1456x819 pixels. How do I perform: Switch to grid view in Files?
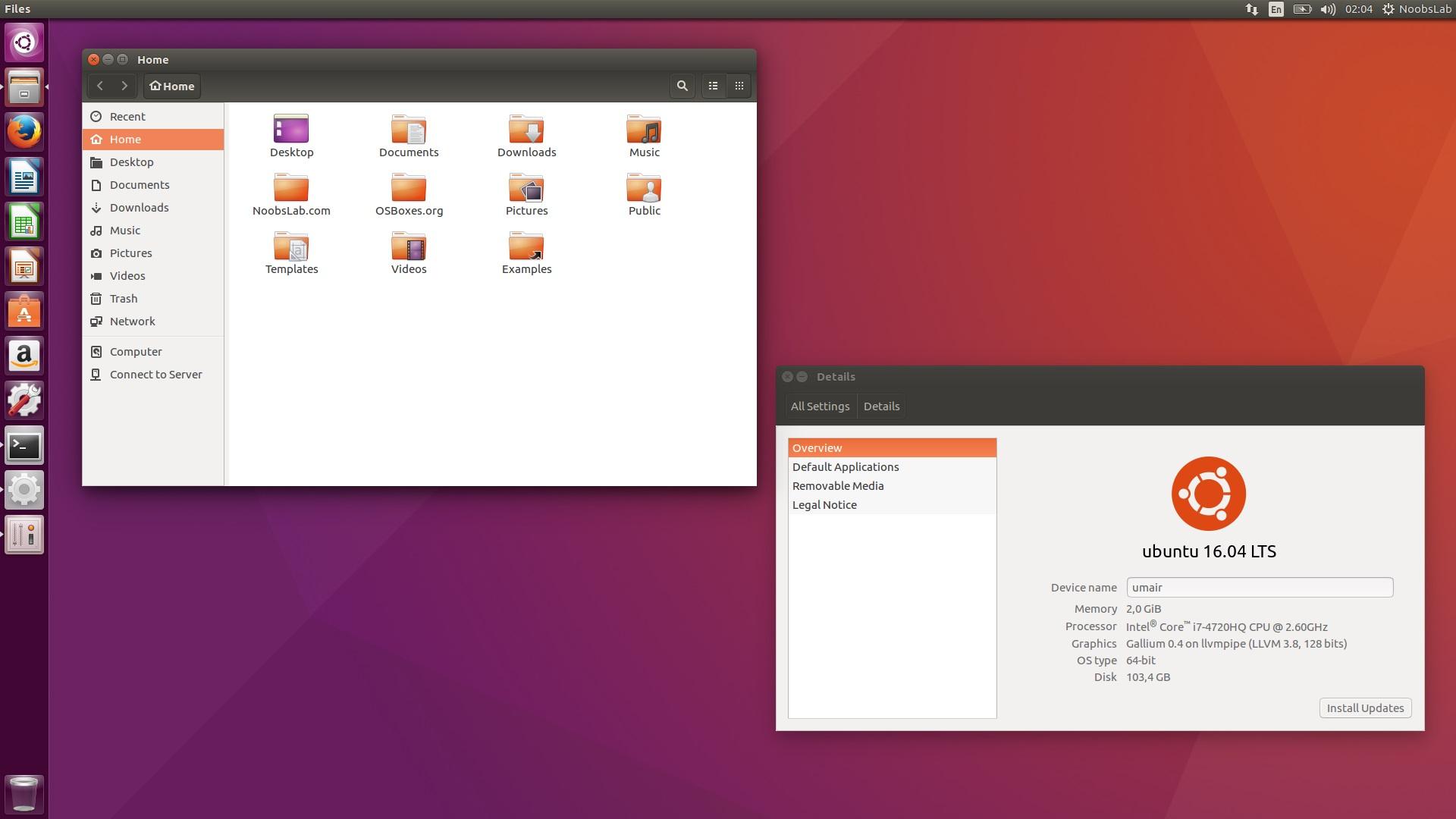739,86
